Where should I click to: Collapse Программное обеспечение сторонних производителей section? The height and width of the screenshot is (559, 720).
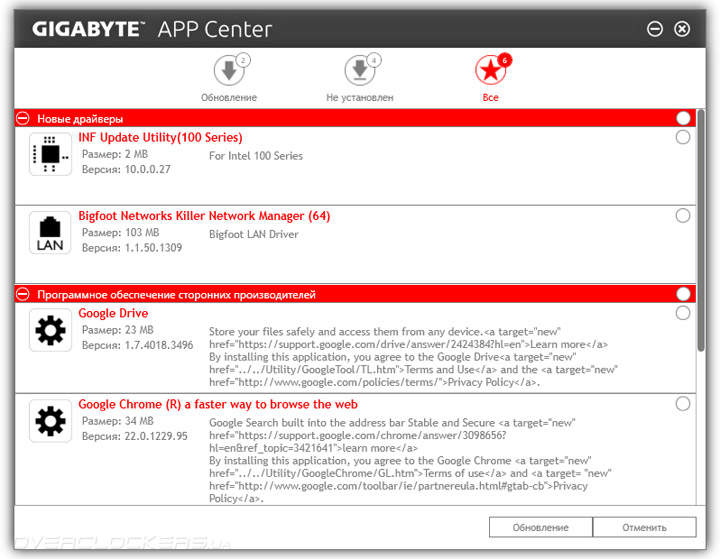coord(22,294)
